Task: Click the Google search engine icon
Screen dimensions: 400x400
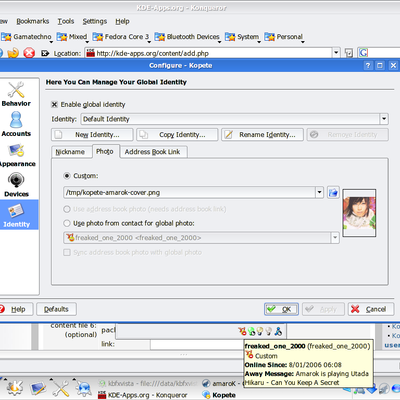Action: (363, 53)
